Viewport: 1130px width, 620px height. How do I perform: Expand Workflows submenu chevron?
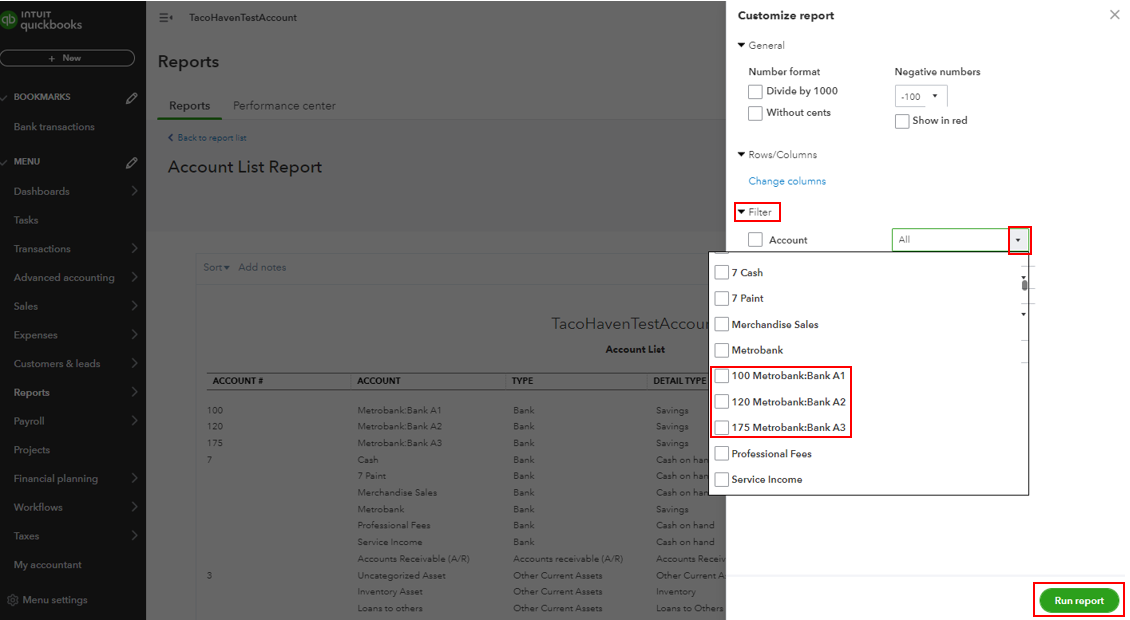134,508
